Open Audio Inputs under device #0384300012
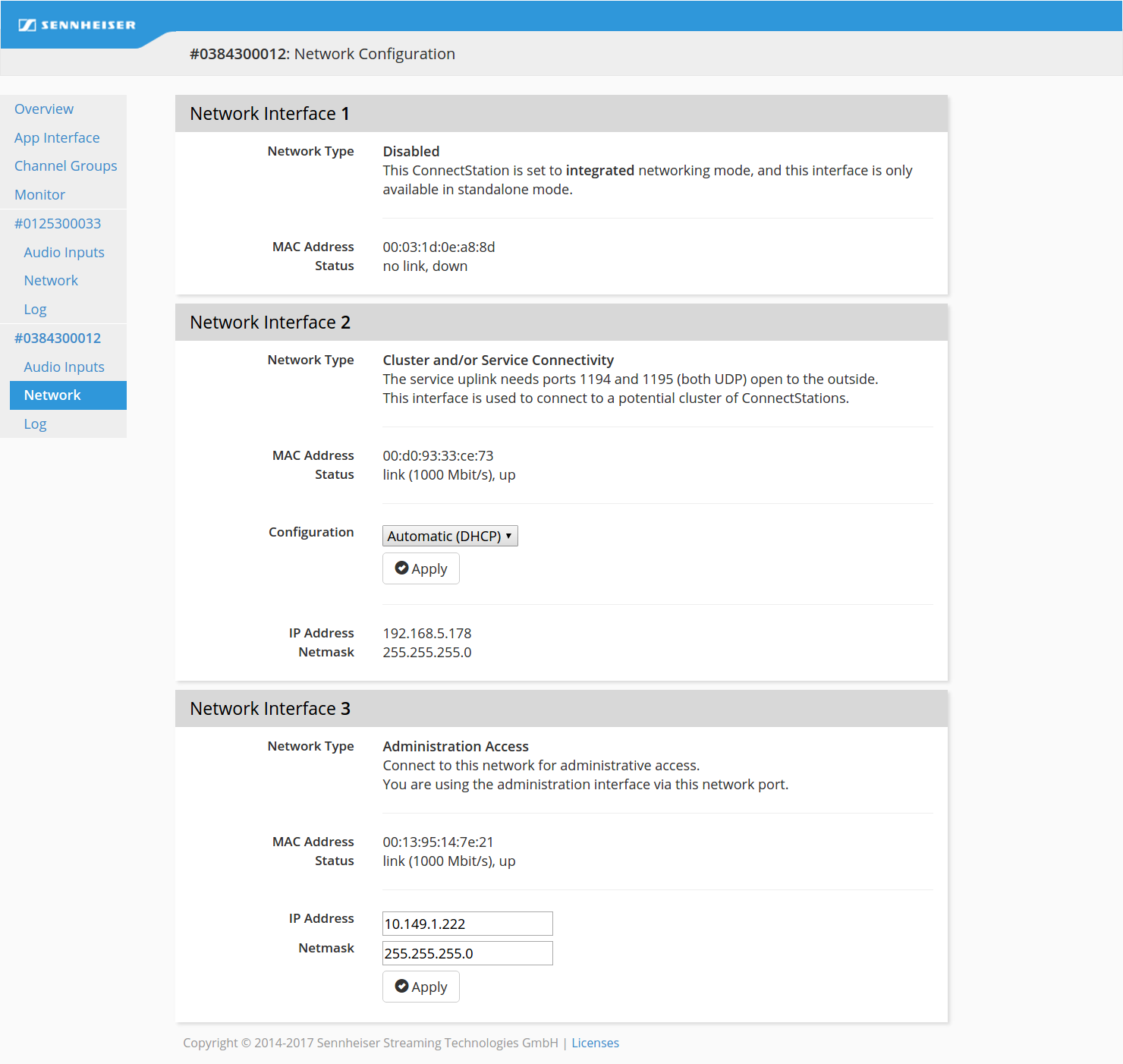Screen dimensions: 1123x1064 [x=64, y=367]
